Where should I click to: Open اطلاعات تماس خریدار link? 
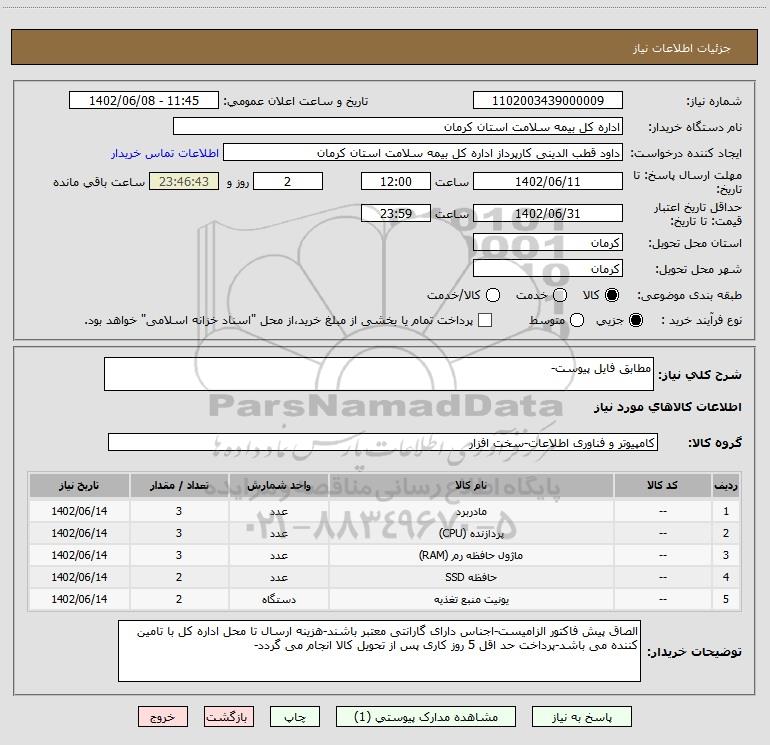pyautogui.click(x=165, y=153)
